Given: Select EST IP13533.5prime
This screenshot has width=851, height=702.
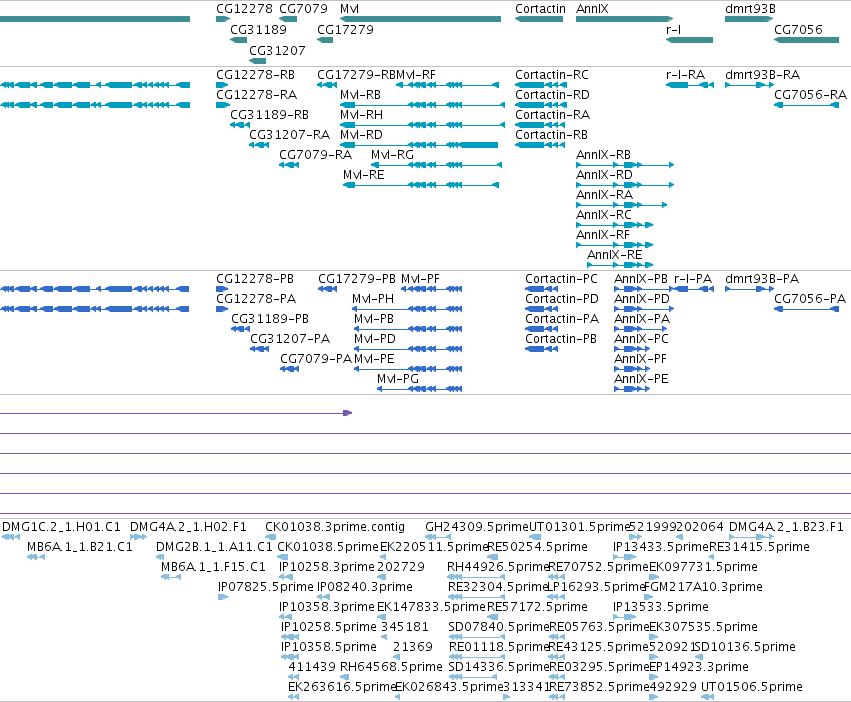Looking at the screenshot, I should pos(624,617).
